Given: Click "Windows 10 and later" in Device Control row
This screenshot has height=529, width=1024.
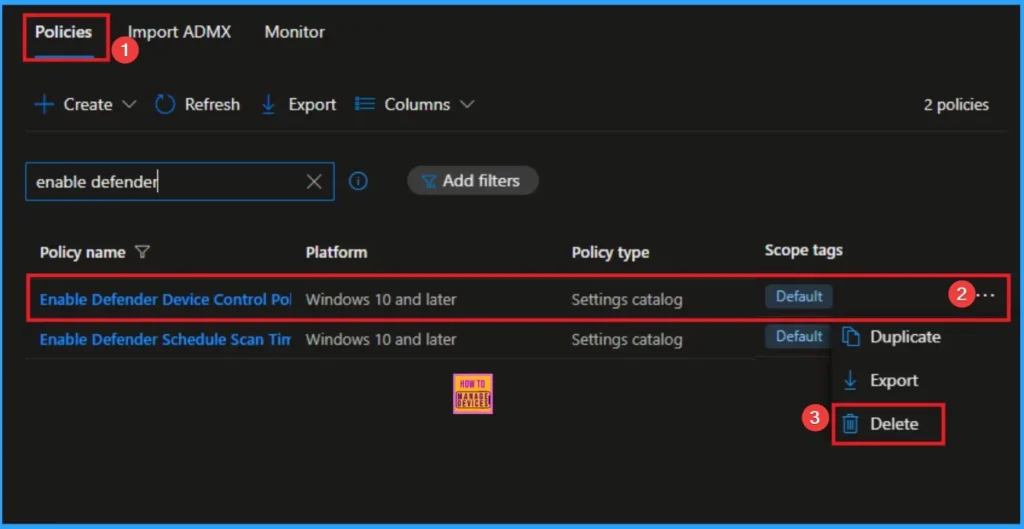Looking at the screenshot, I should point(381,300).
